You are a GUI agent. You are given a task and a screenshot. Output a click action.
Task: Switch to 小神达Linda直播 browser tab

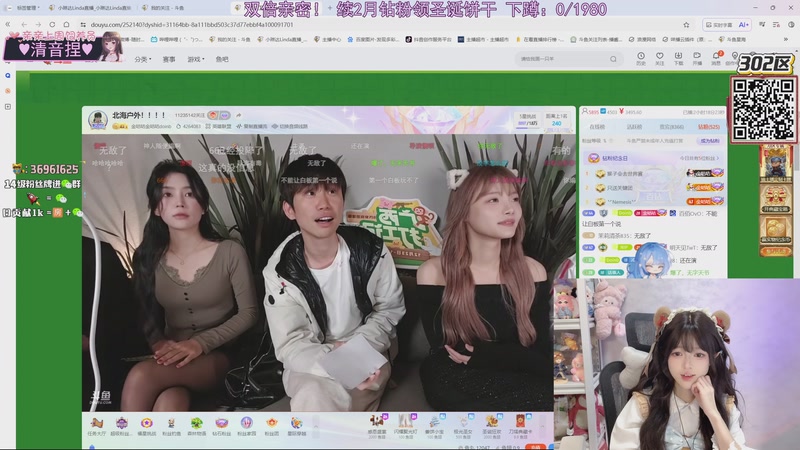coord(90,8)
